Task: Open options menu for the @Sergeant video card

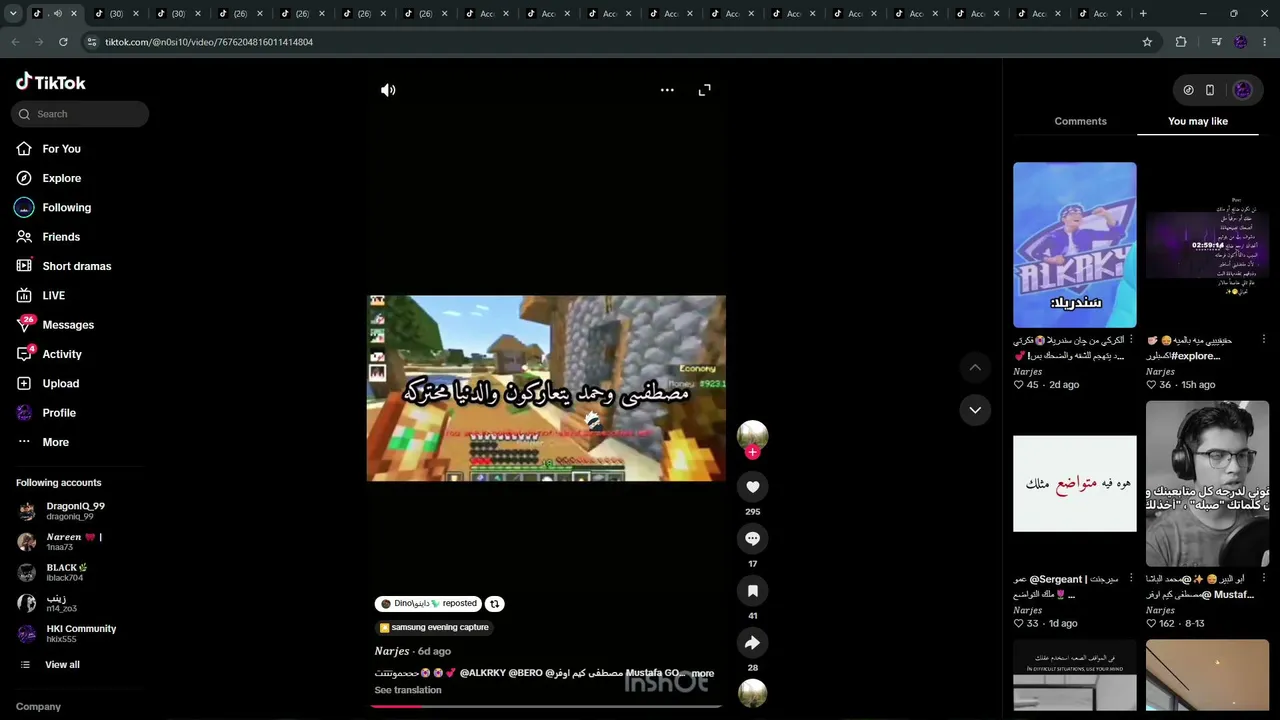Action: [1131, 579]
